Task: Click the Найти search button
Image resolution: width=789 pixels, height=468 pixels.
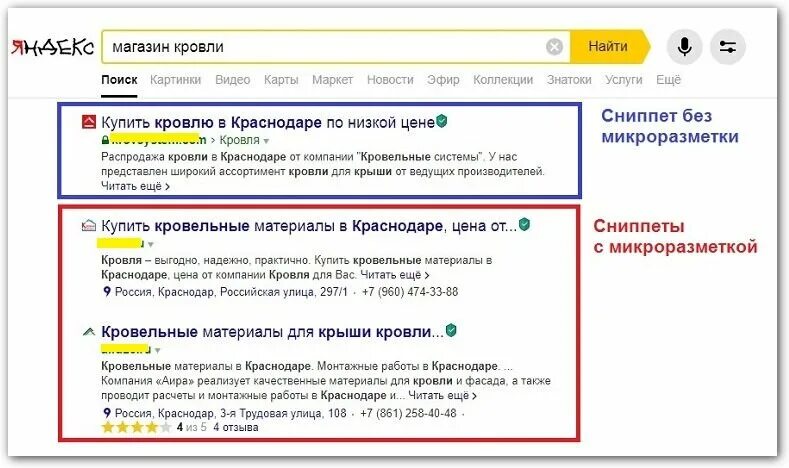Action: 609,47
